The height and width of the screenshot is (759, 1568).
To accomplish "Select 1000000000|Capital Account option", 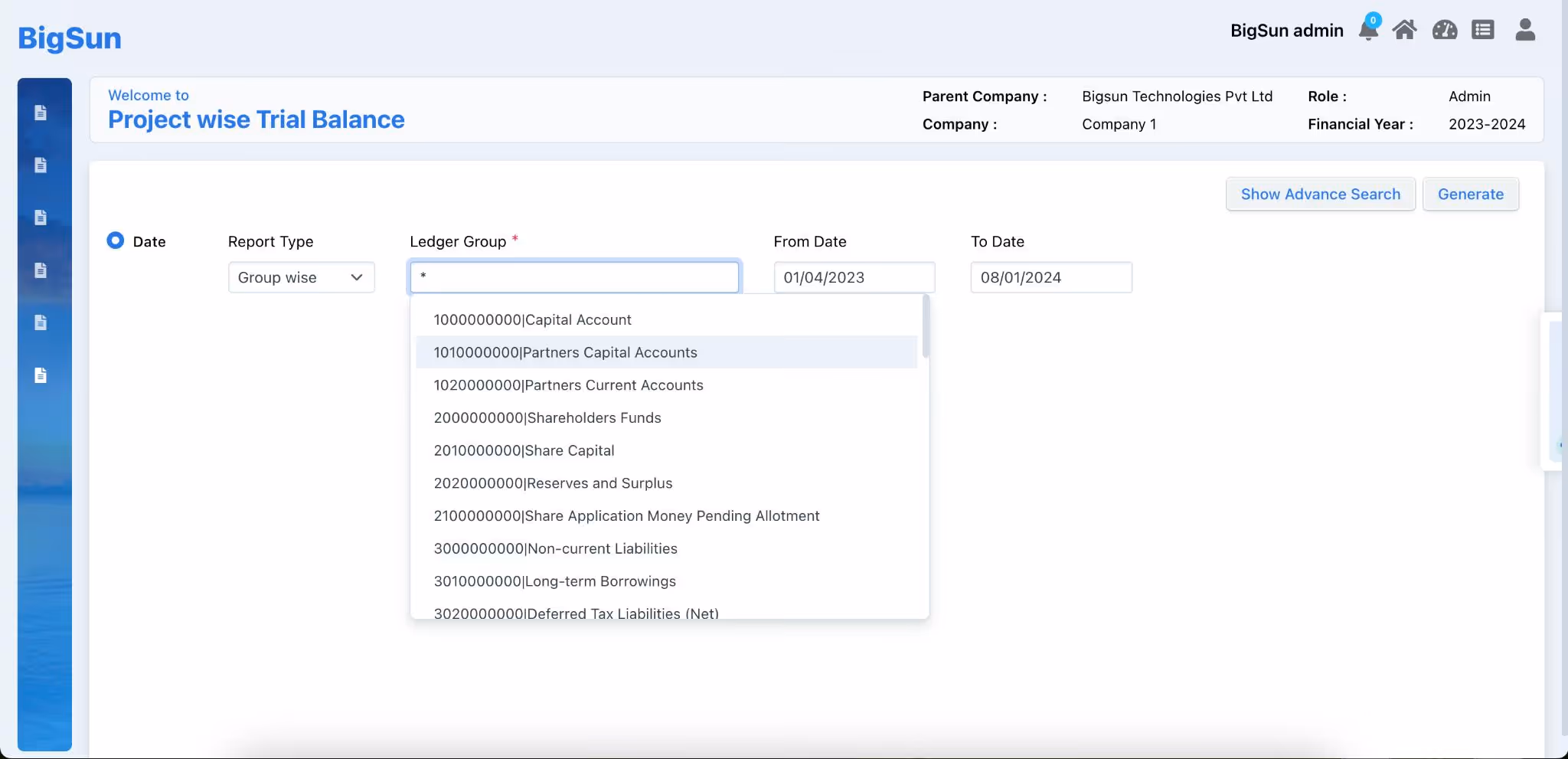I will tap(666, 319).
